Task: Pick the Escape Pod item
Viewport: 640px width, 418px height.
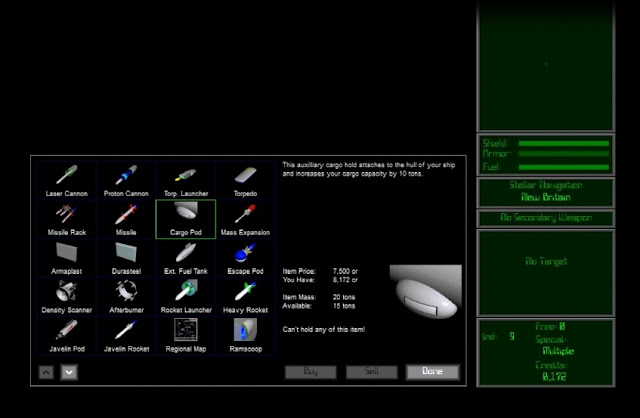Action: click(x=245, y=258)
